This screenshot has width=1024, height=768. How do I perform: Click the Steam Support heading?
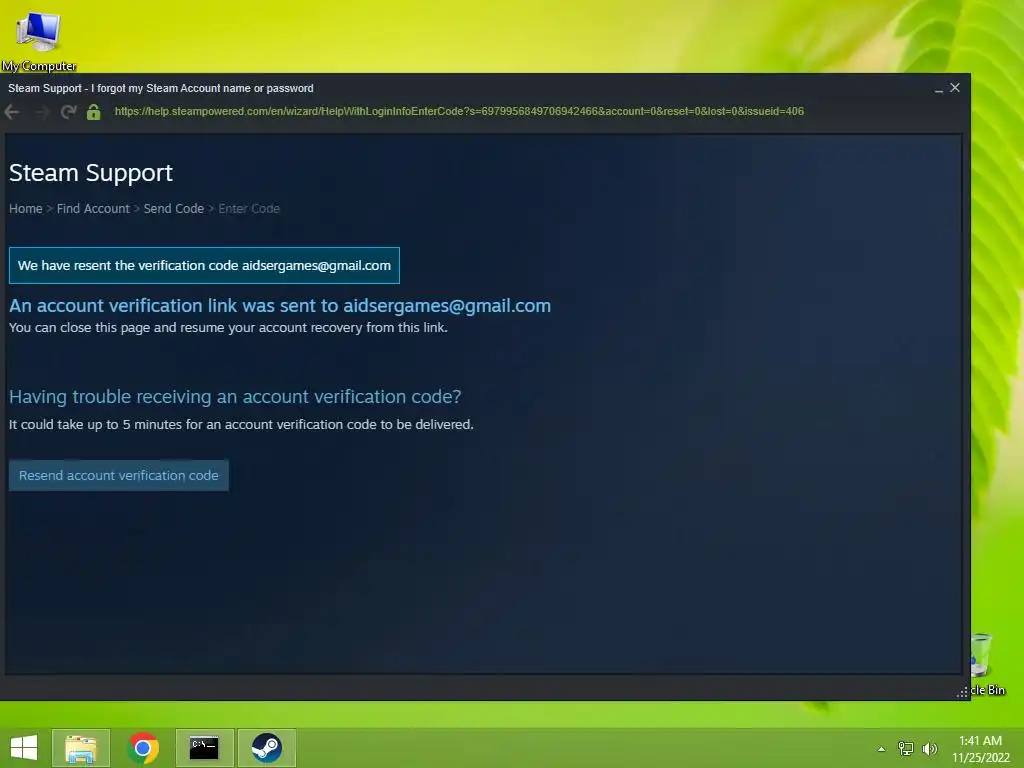tap(91, 173)
